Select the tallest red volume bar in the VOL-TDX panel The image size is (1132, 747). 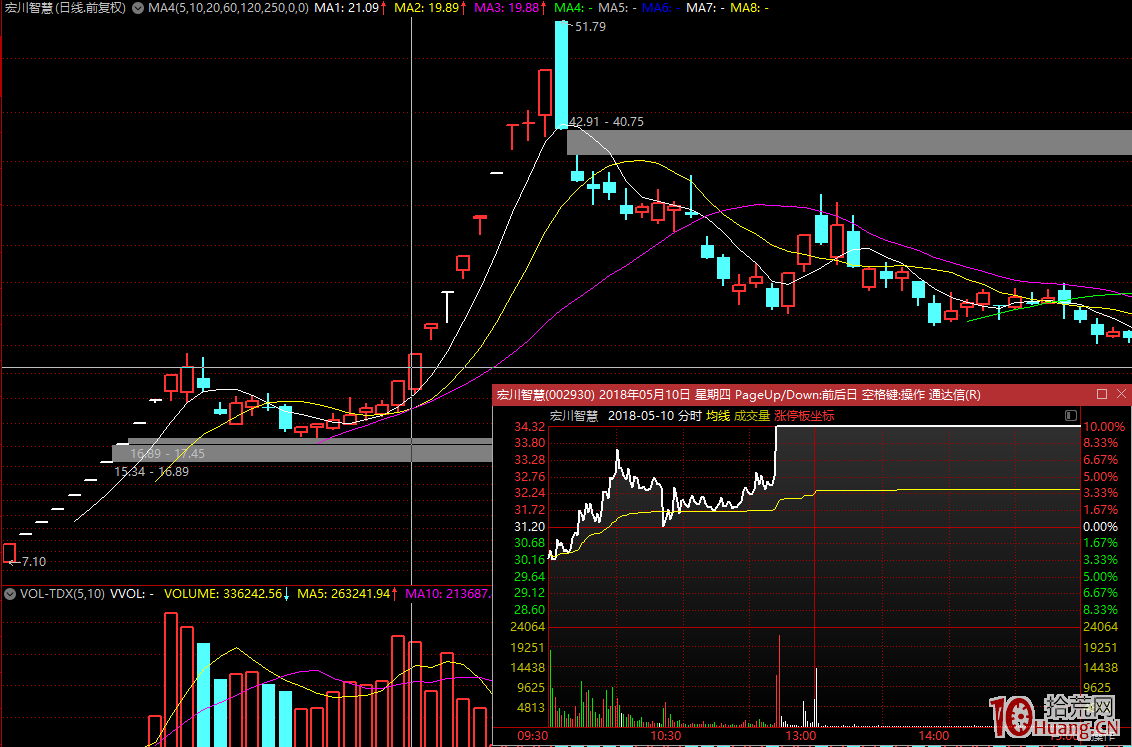pyautogui.click(x=171, y=680)
